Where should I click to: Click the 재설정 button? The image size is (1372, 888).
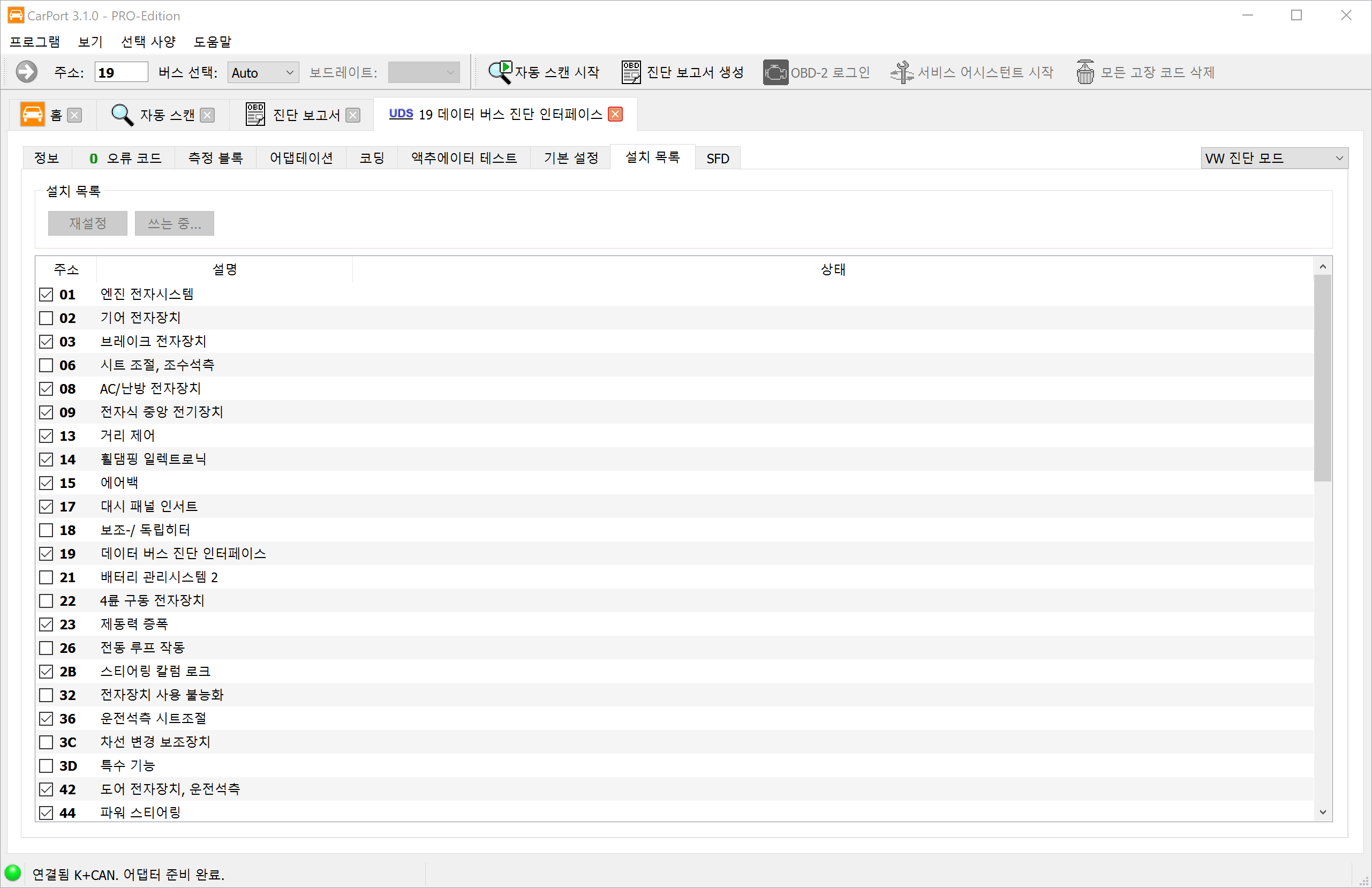88,223
